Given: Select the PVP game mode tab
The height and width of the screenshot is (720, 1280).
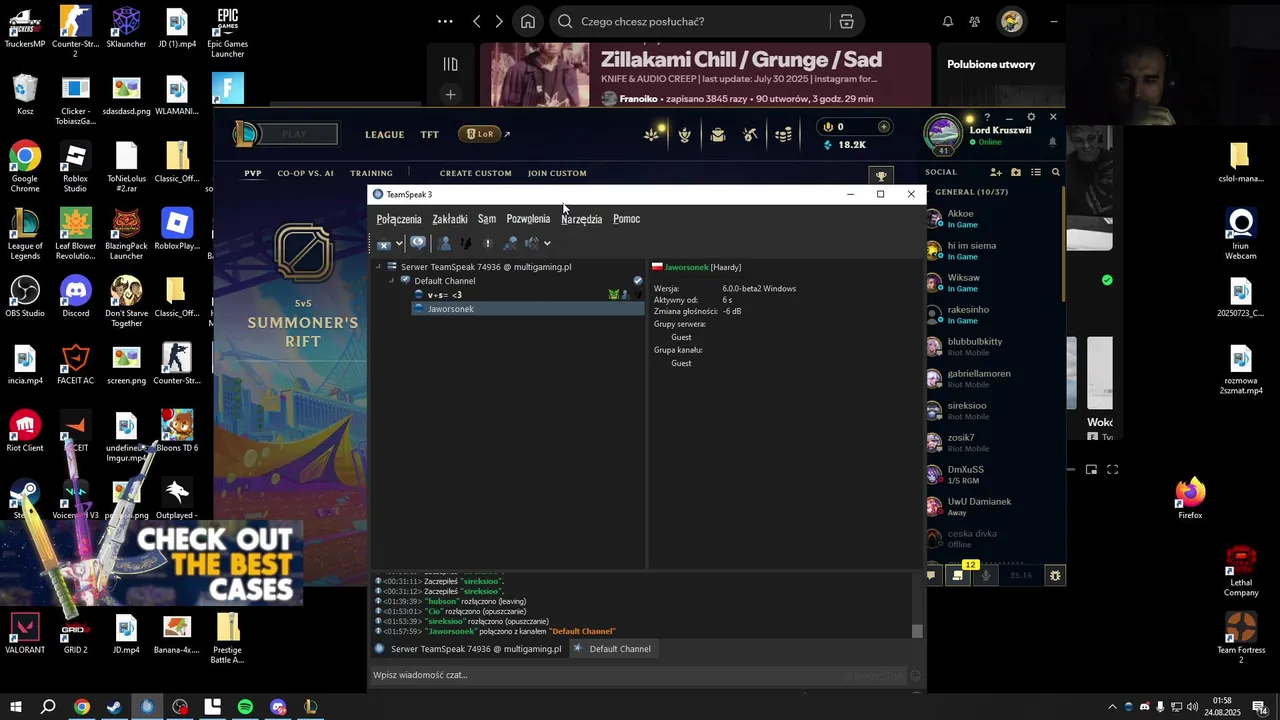Looking at the screenshot, I should pyautogui.click(x=253, y=173).
